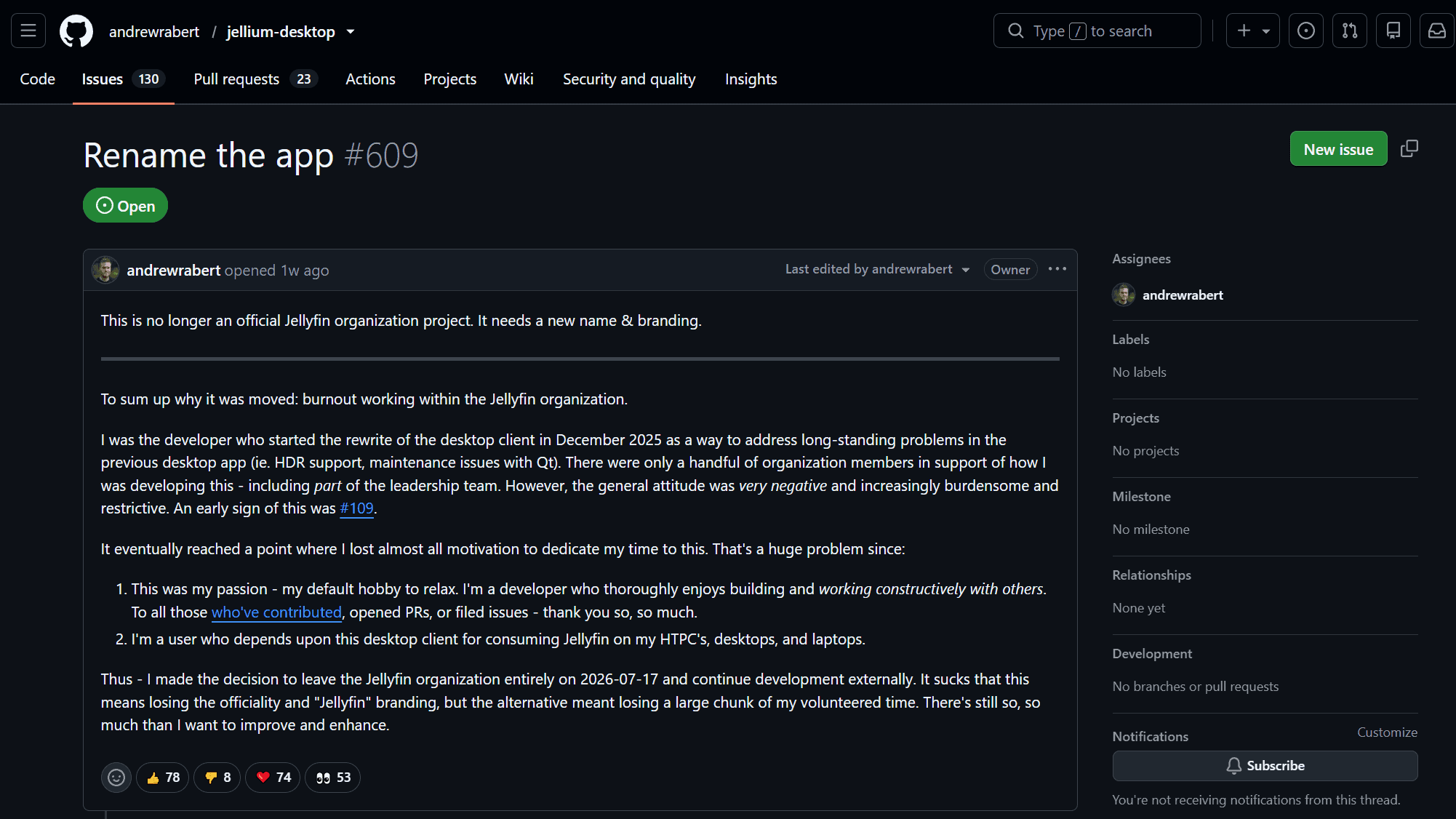Go to GitHub homepage via Octocat logo
1456x819 pixels.
pyautogui.click(x=76, y=31)
